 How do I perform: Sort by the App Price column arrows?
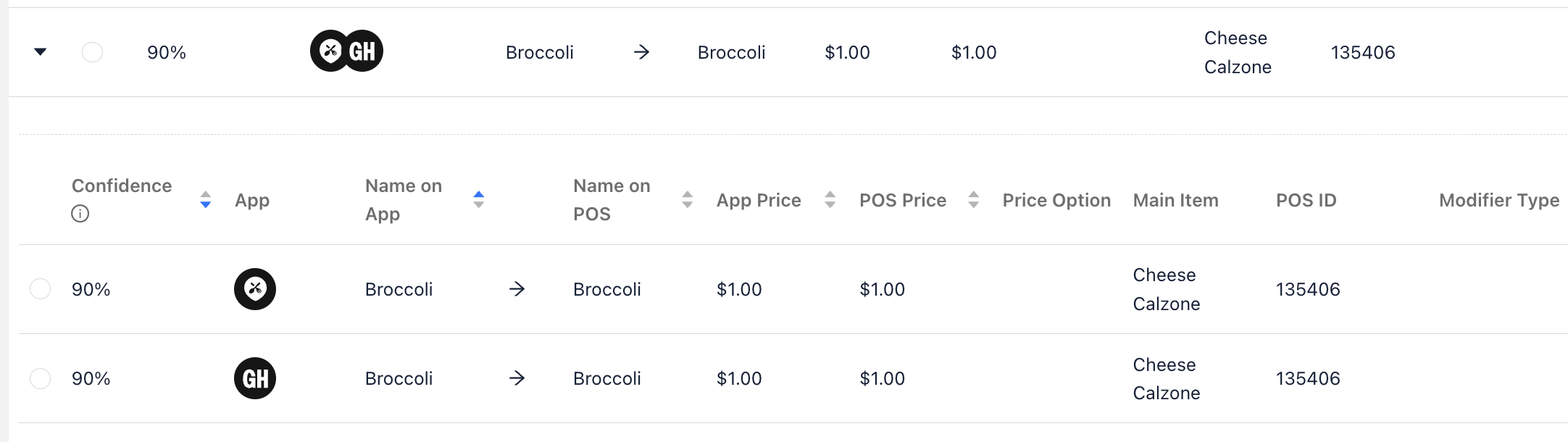[x=830, y=200]
